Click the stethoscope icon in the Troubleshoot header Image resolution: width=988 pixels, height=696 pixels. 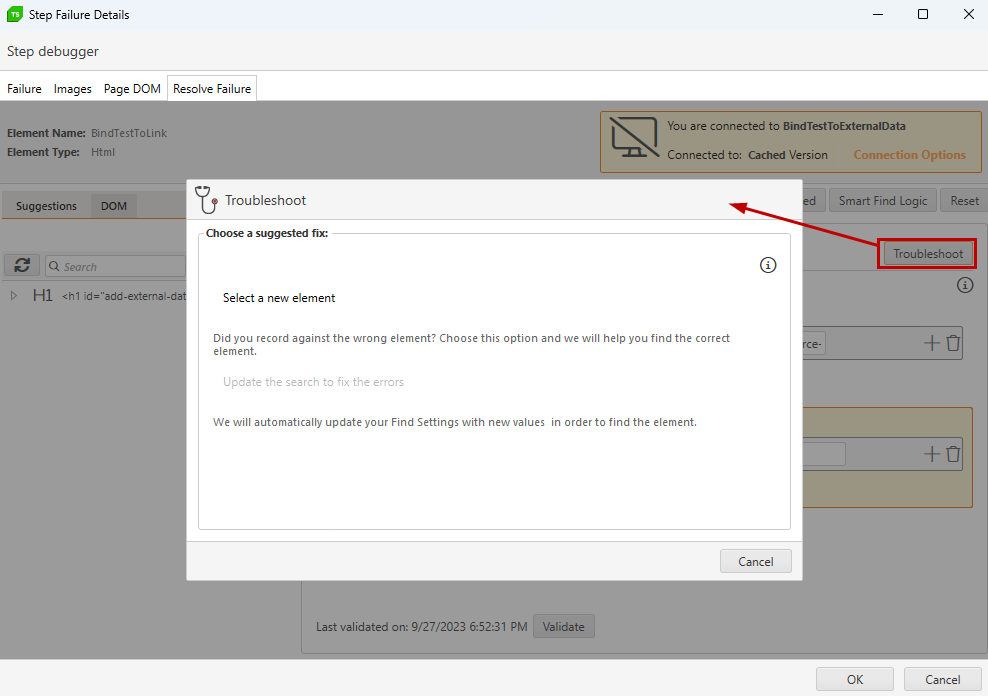(206, 200)
